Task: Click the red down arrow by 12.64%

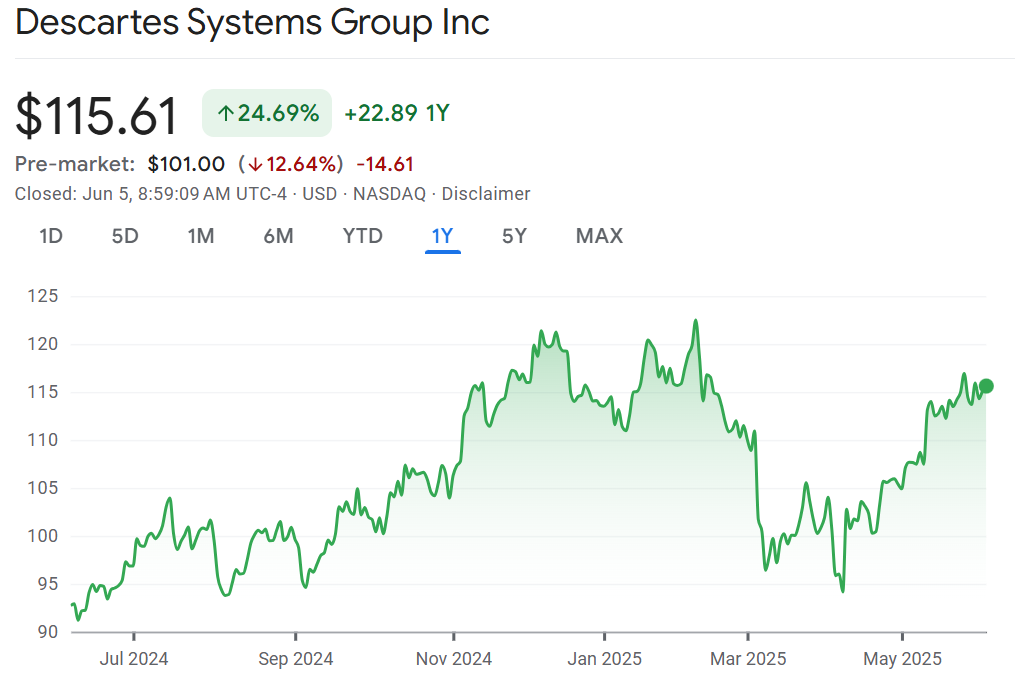Action: [255, 164]
